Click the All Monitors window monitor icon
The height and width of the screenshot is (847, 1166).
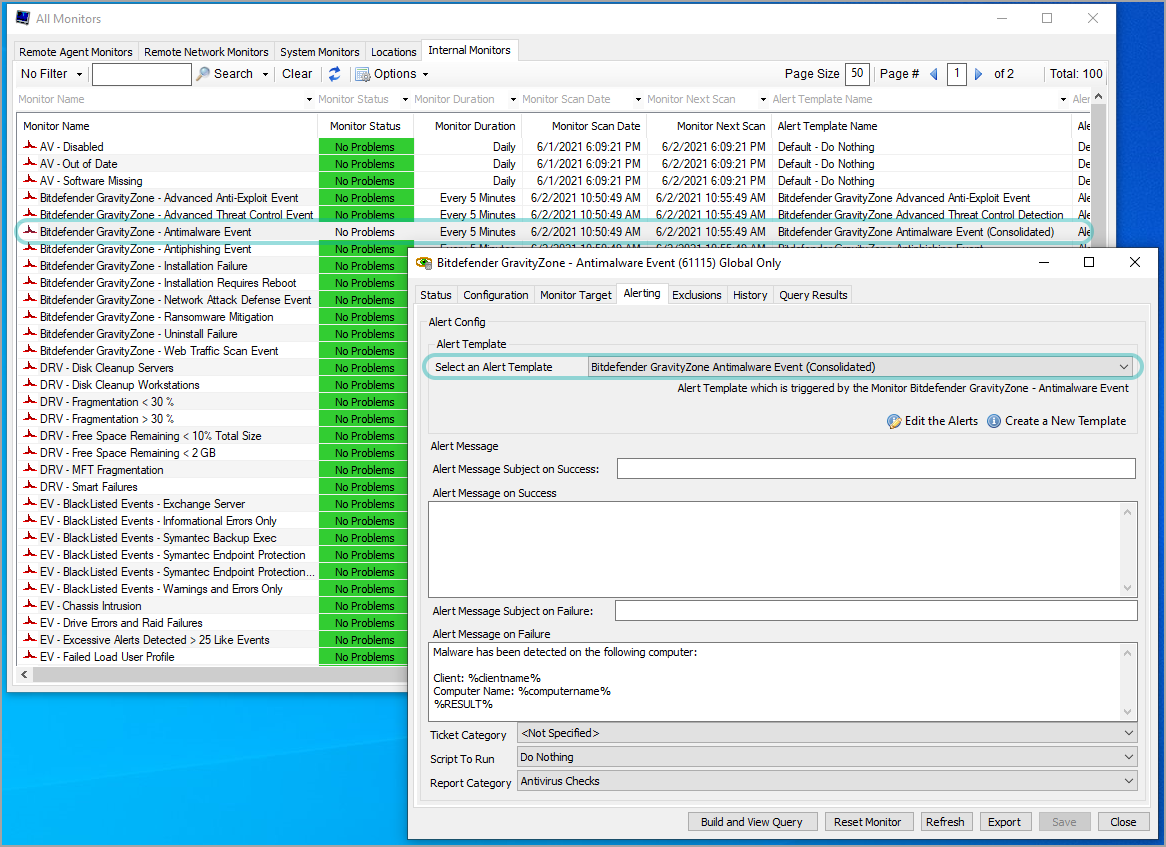22,18
